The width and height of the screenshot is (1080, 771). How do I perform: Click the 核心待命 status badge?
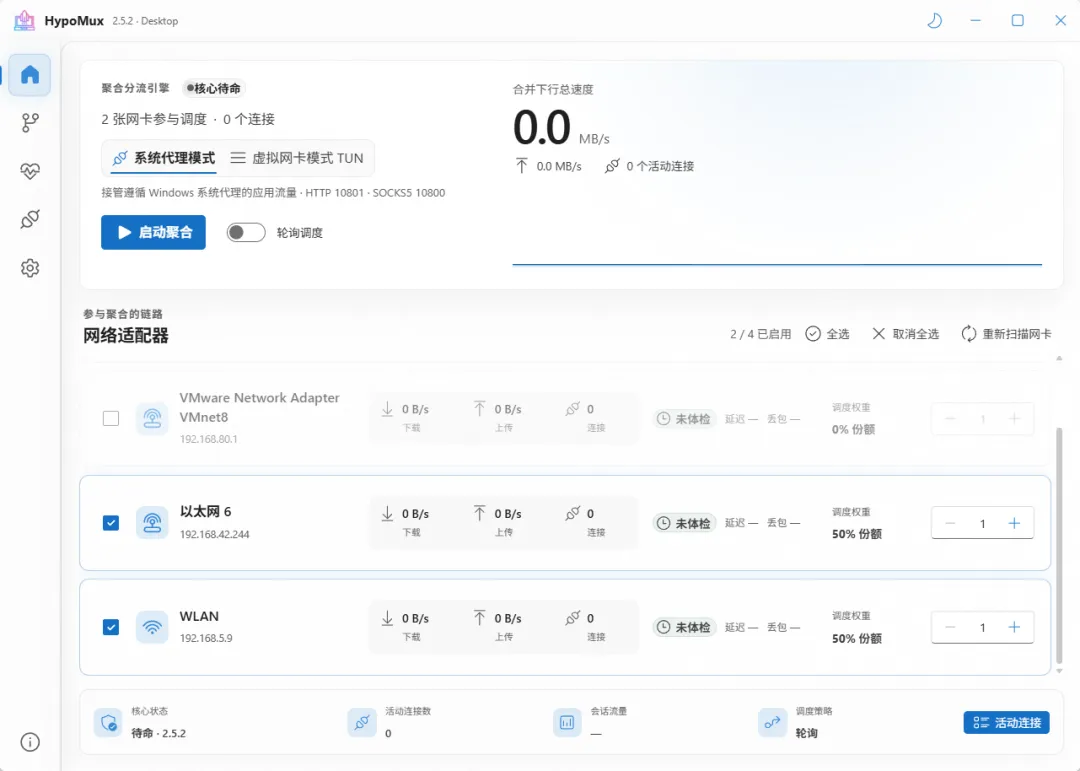214,88
